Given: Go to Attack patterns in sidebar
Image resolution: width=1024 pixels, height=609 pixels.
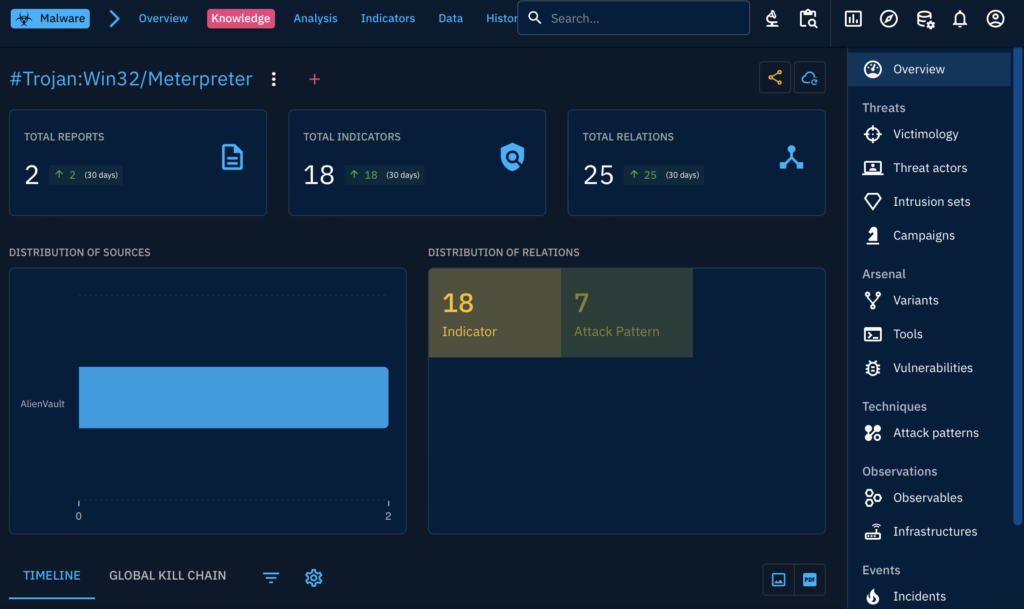Looking at the screenshot, I should (x=935, y=433).
